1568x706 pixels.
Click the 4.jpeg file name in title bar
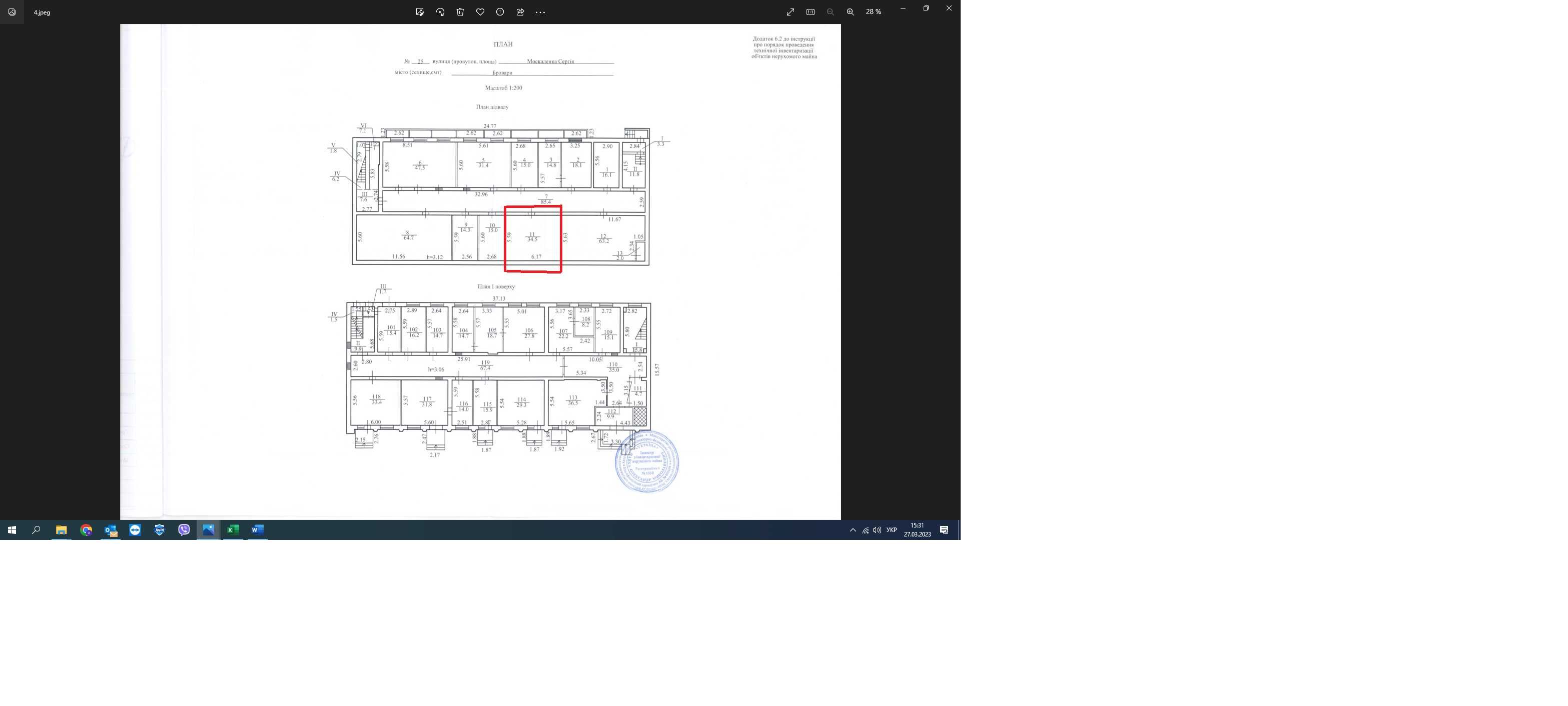tap(42, 12)
